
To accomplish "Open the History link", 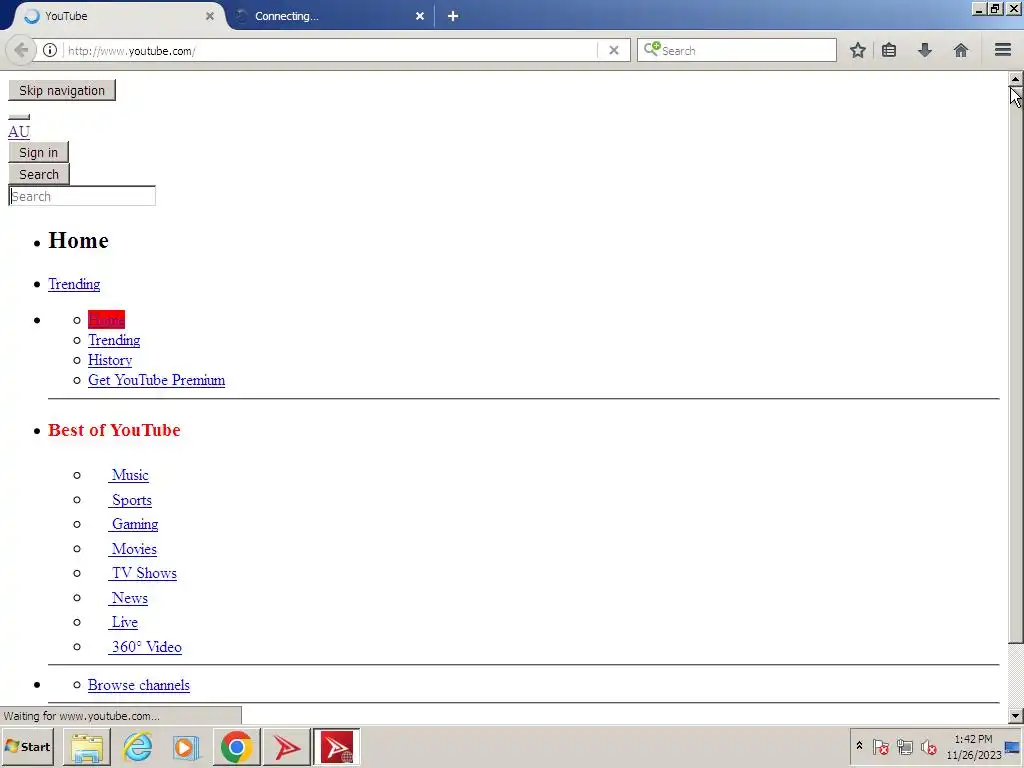I will (110, 360).
